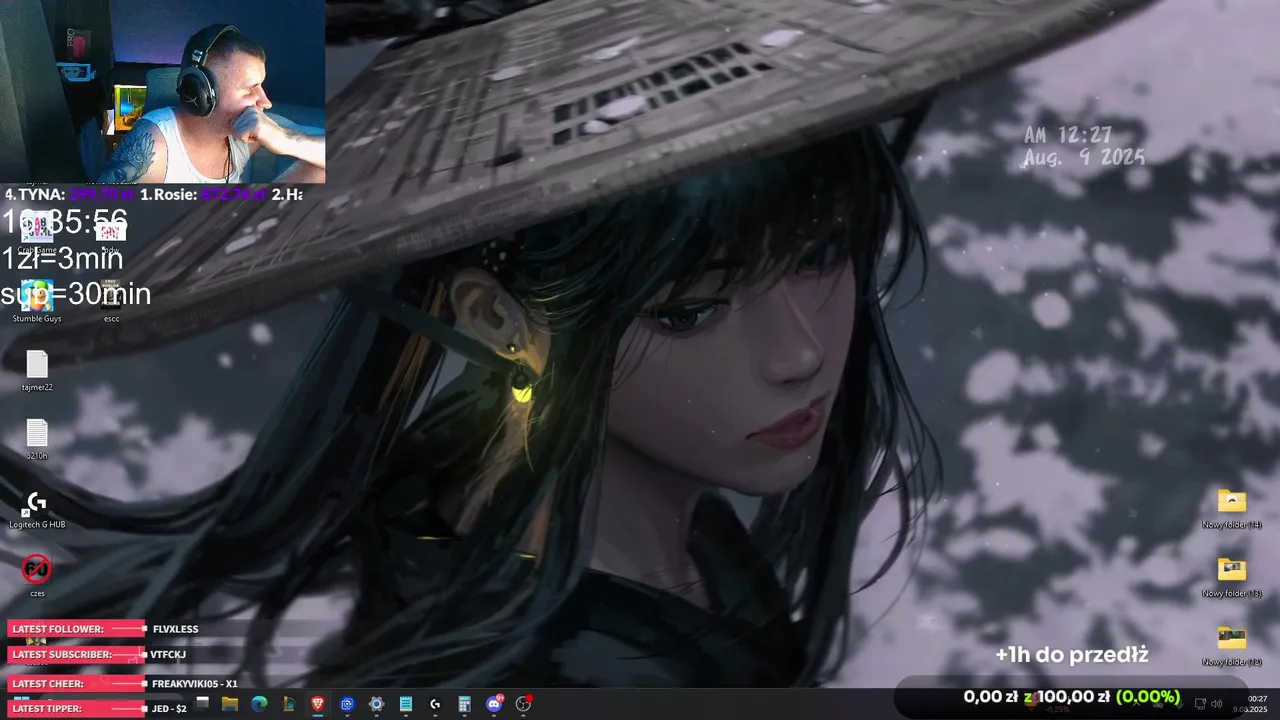Click the JED - $2 latest tipper text
This screenshot has height=720, width=1280.
point(169,709)
